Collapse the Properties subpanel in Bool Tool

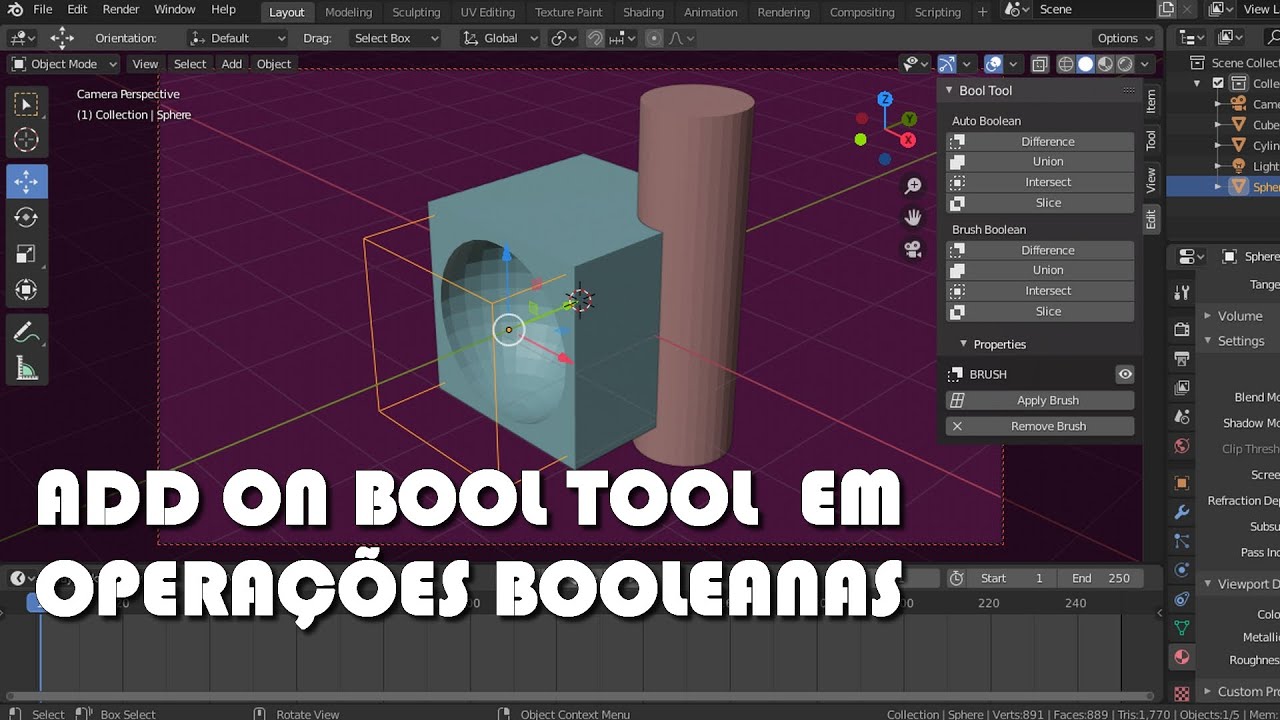pyautogui.click(x=964, y=344)
